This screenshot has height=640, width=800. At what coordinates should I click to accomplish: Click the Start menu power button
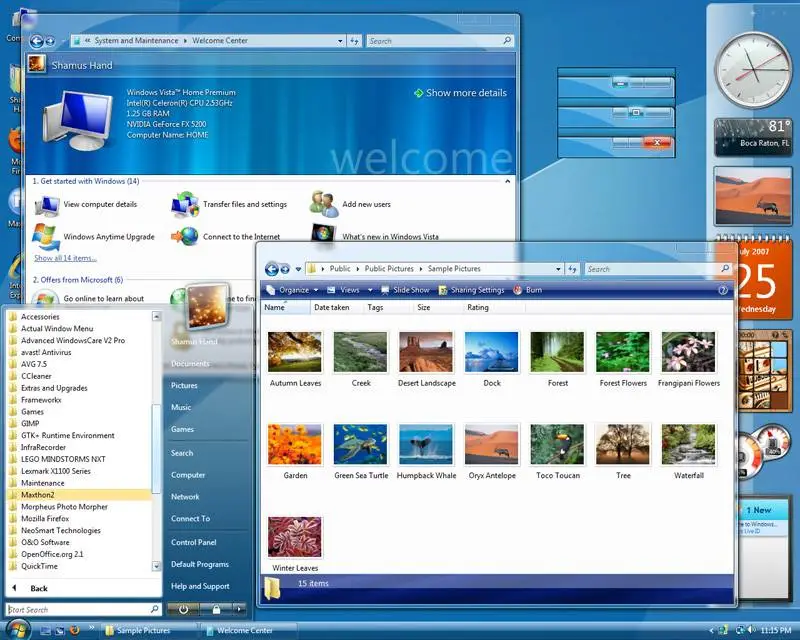point(183,609)
